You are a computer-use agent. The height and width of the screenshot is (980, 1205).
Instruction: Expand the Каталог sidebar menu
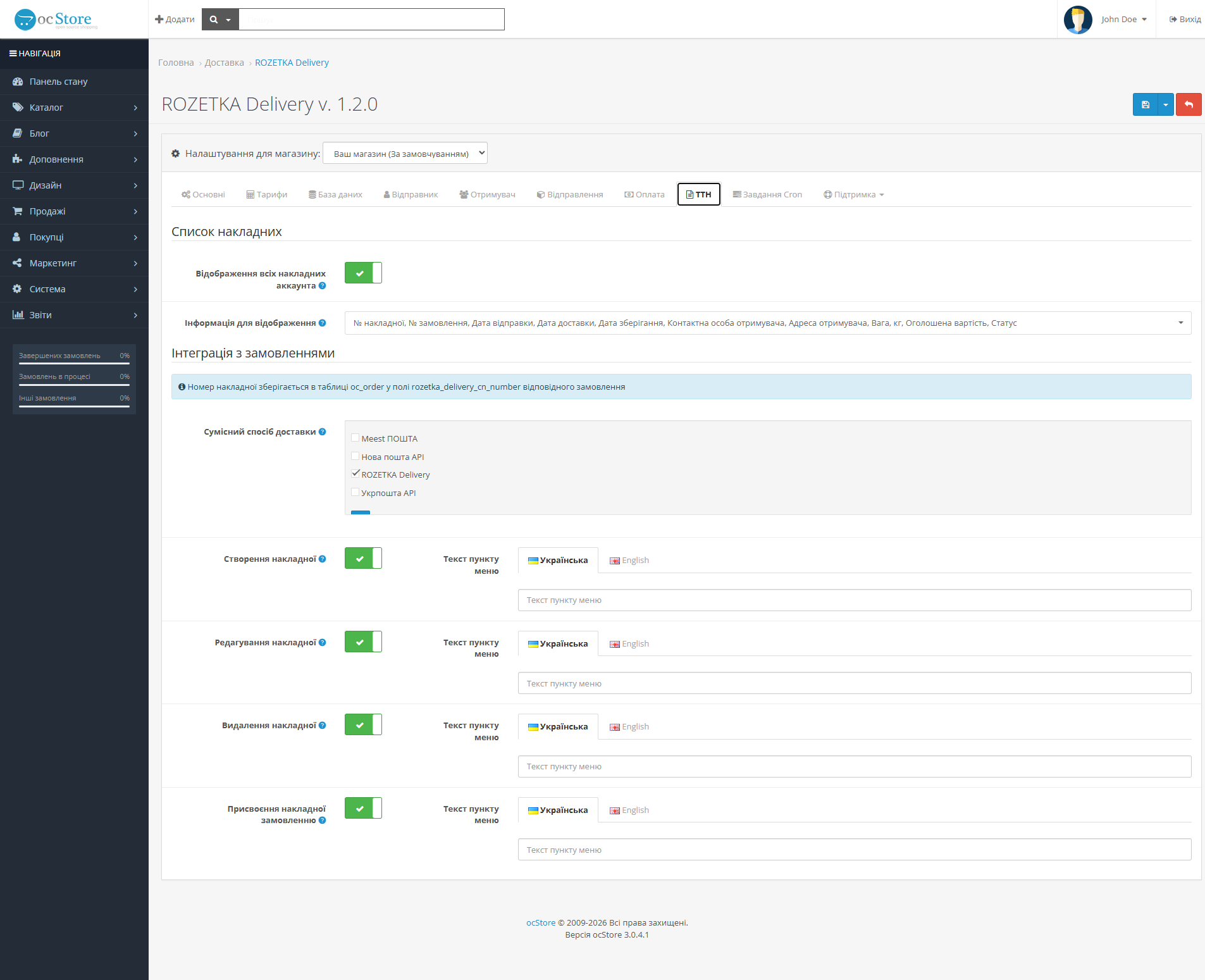[74, 108]
